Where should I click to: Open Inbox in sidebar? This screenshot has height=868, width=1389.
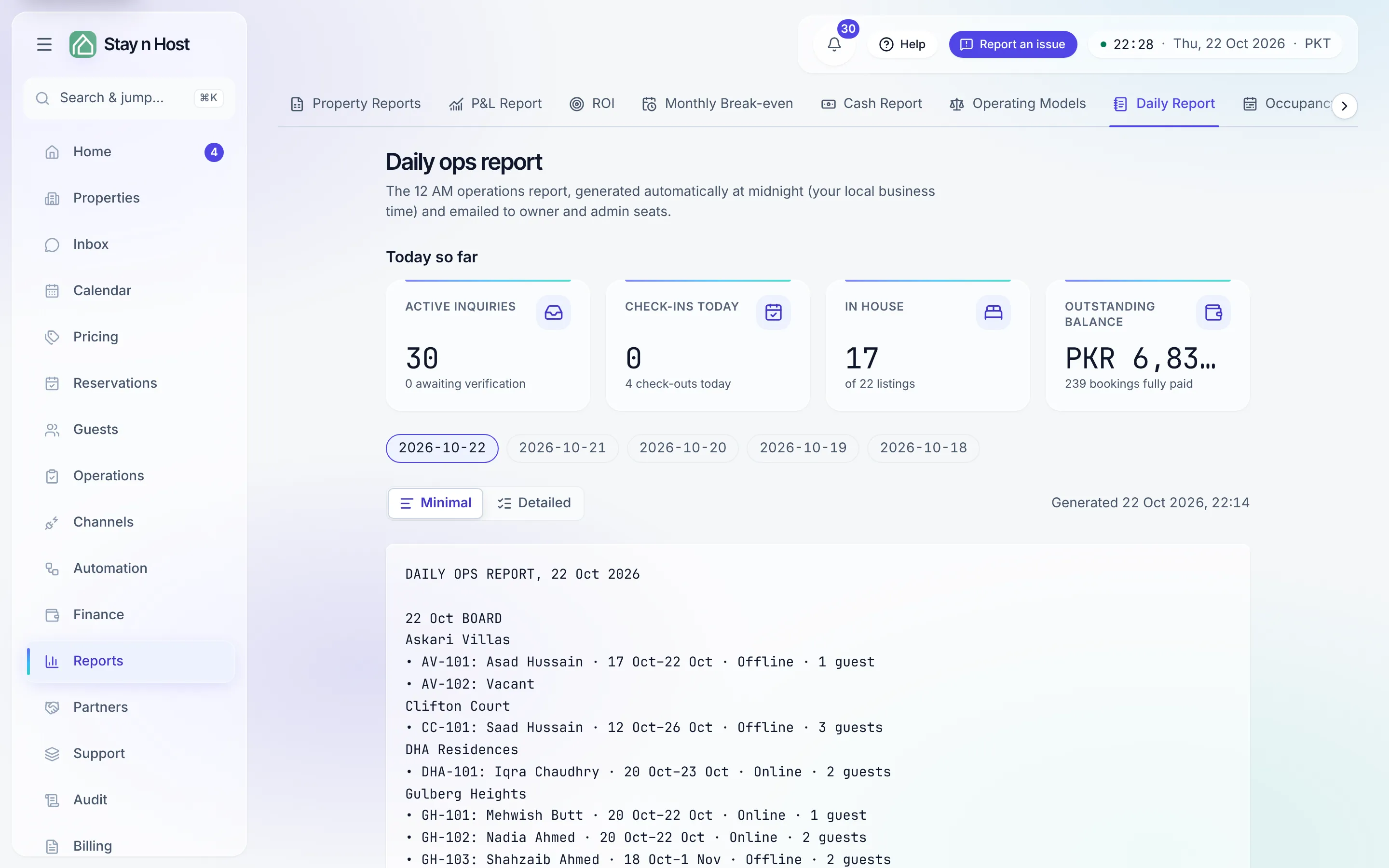130,244
